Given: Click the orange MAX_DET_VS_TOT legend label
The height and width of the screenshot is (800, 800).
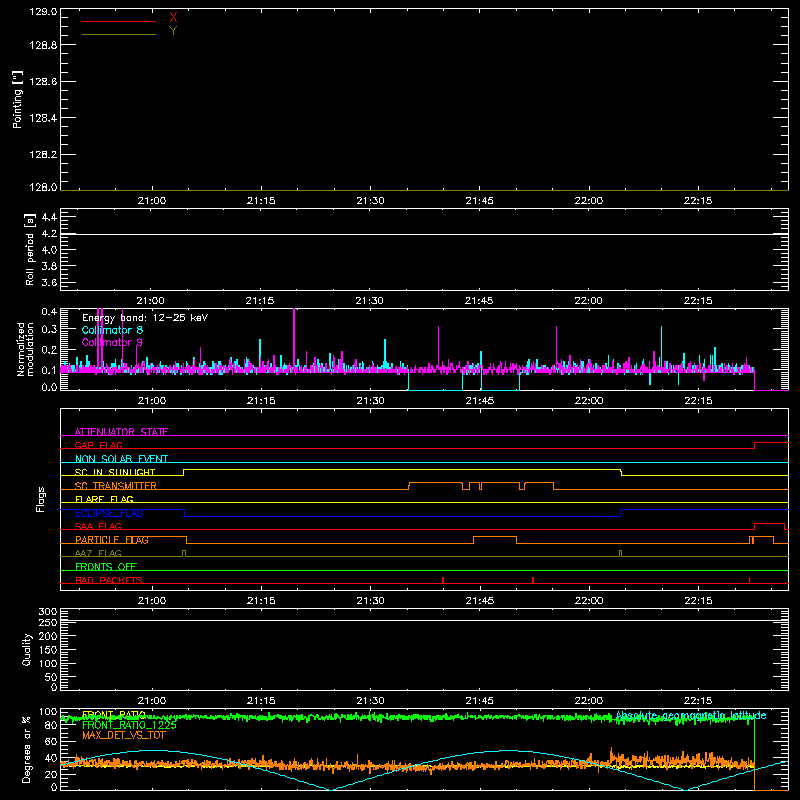Looking at the screenshot, I should click(124, 735).
